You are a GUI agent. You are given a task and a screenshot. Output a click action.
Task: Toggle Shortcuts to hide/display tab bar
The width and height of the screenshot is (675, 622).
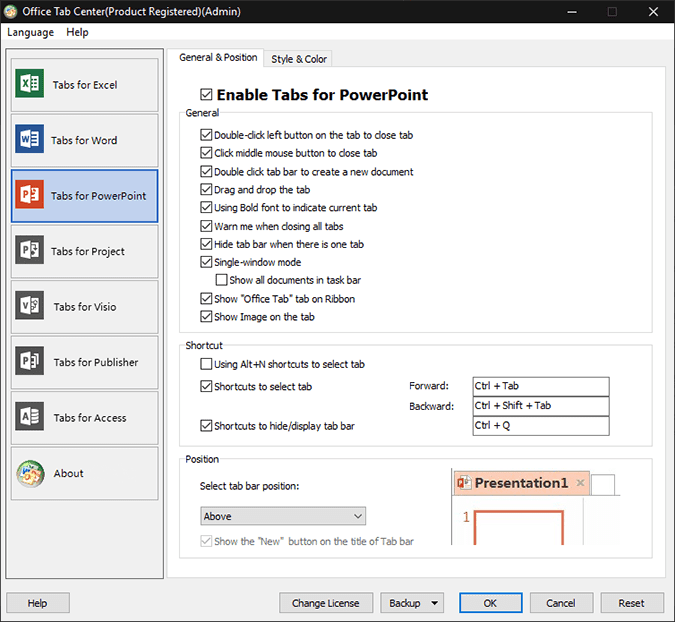pos(206,426)
